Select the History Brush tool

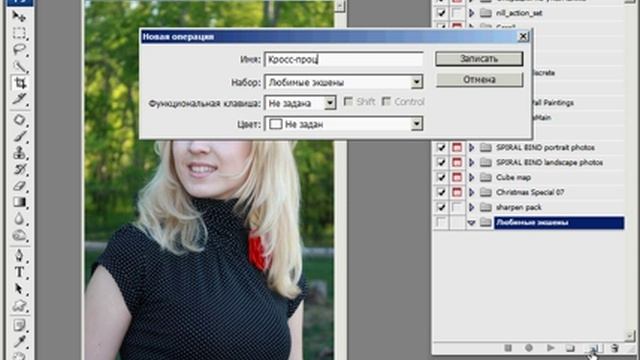[19, 170]
